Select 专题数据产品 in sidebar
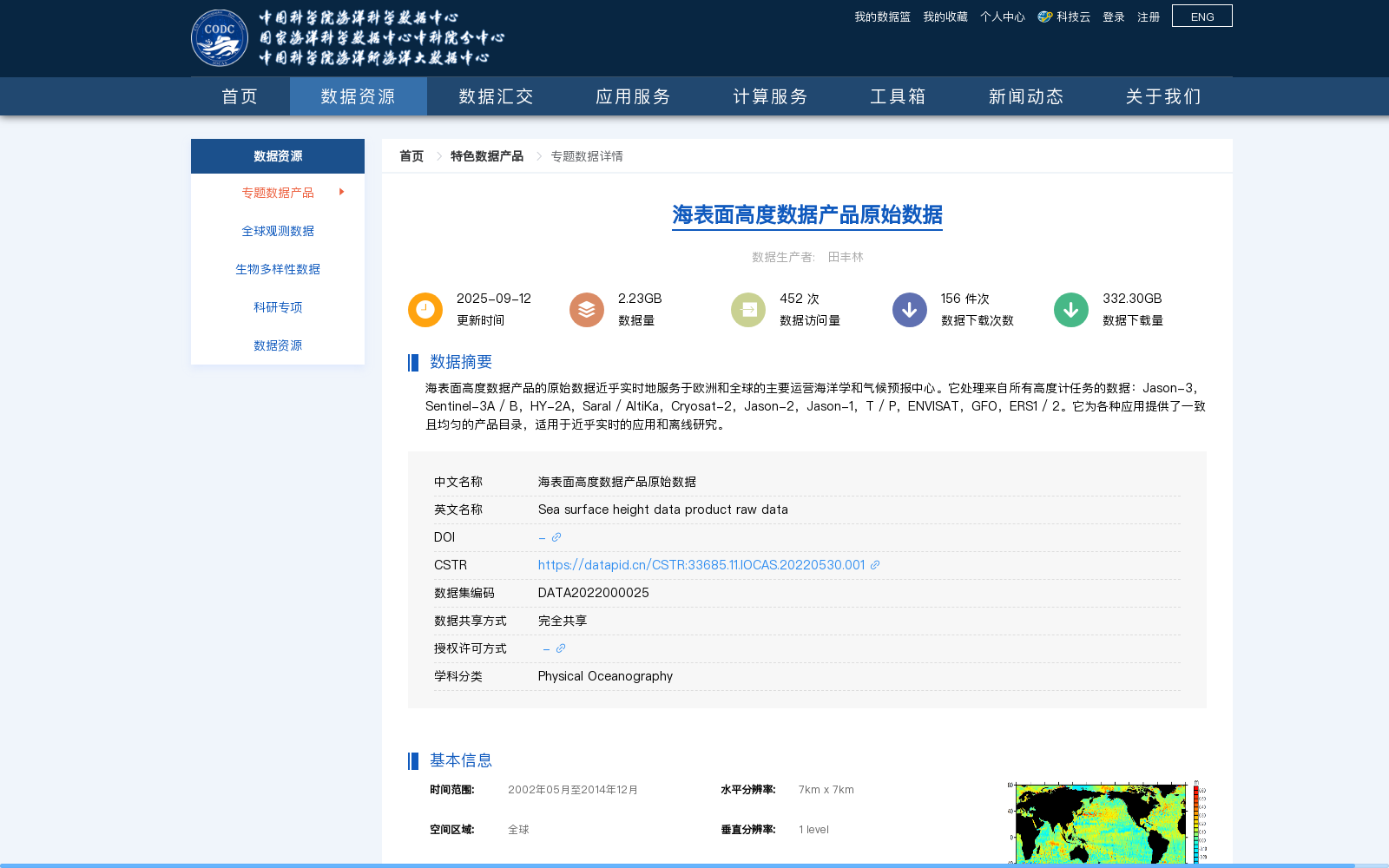This screenshot has height=868, width=1389. click(x=278, y=193)
